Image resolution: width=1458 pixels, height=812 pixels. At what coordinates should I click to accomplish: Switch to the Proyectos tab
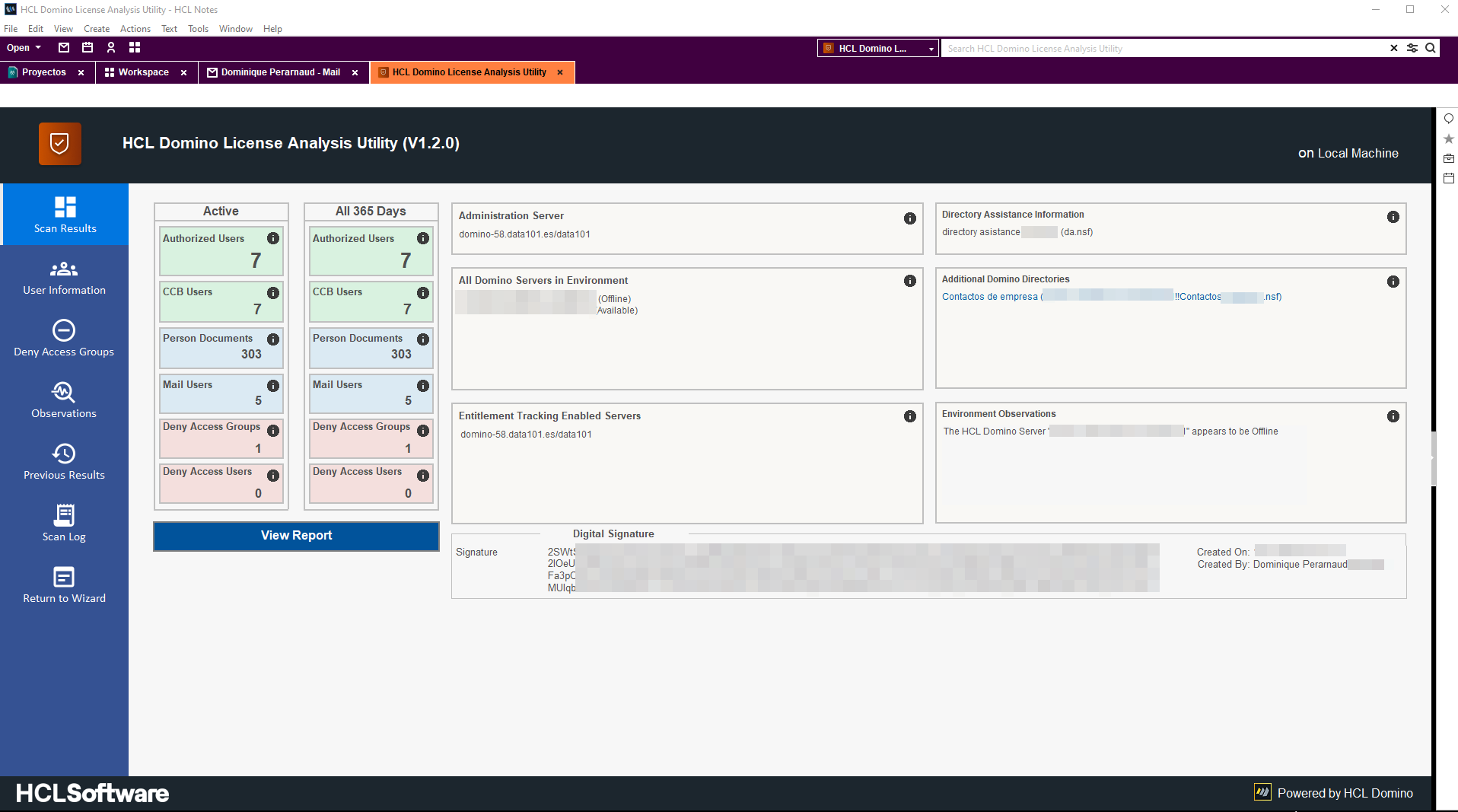43,72
